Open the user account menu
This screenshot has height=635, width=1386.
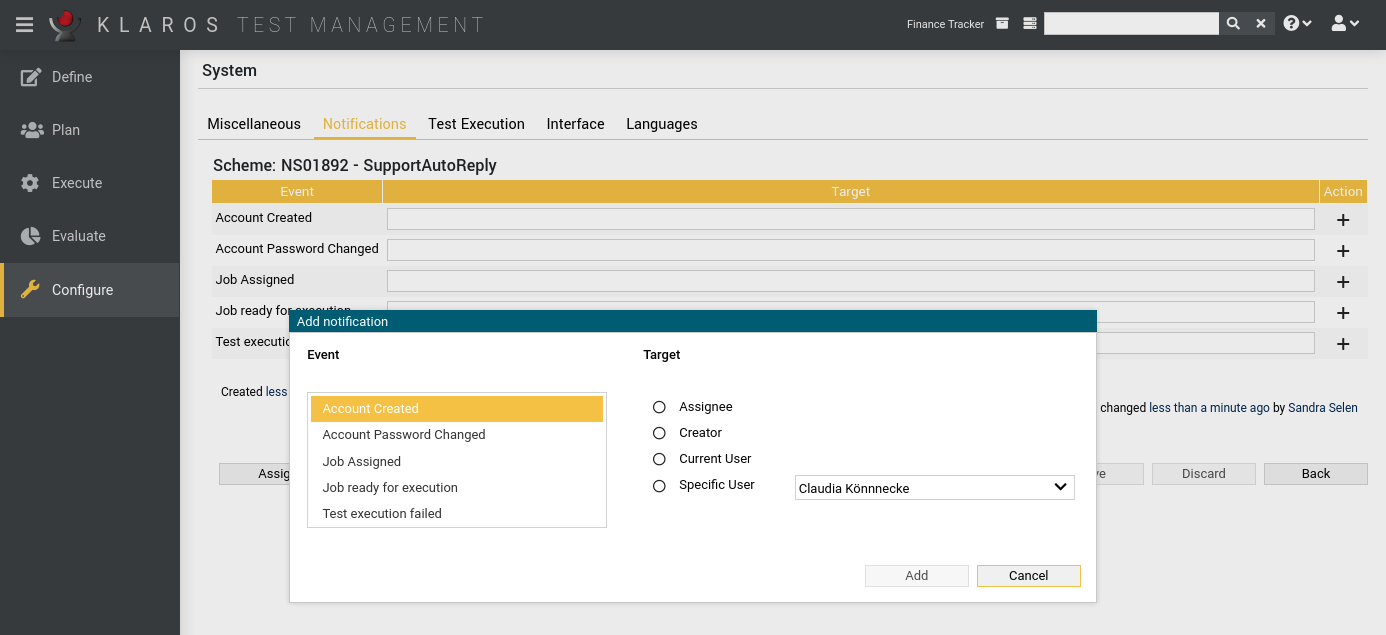[x=1345, y=24]
